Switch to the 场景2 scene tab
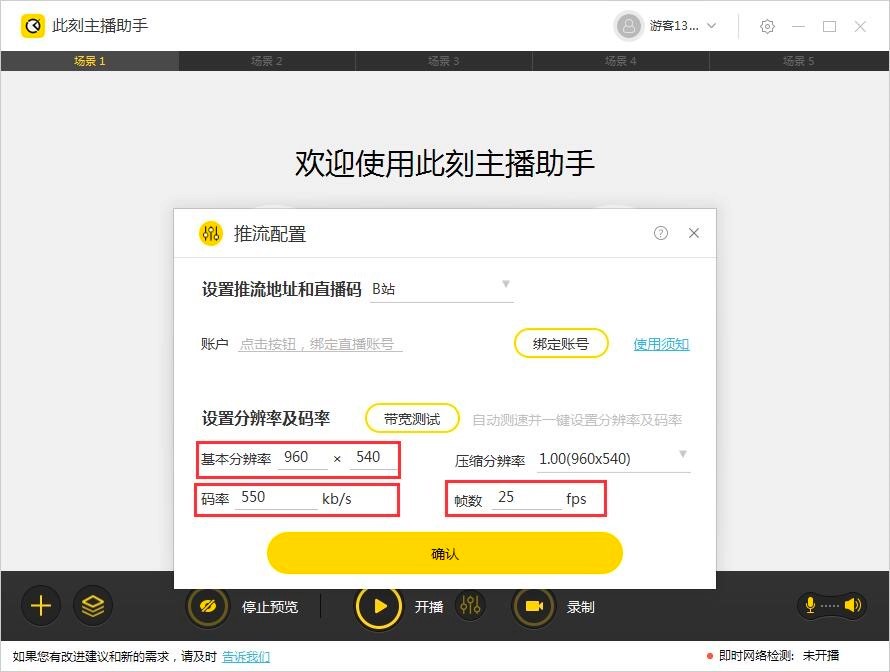 tap(266, 60)
